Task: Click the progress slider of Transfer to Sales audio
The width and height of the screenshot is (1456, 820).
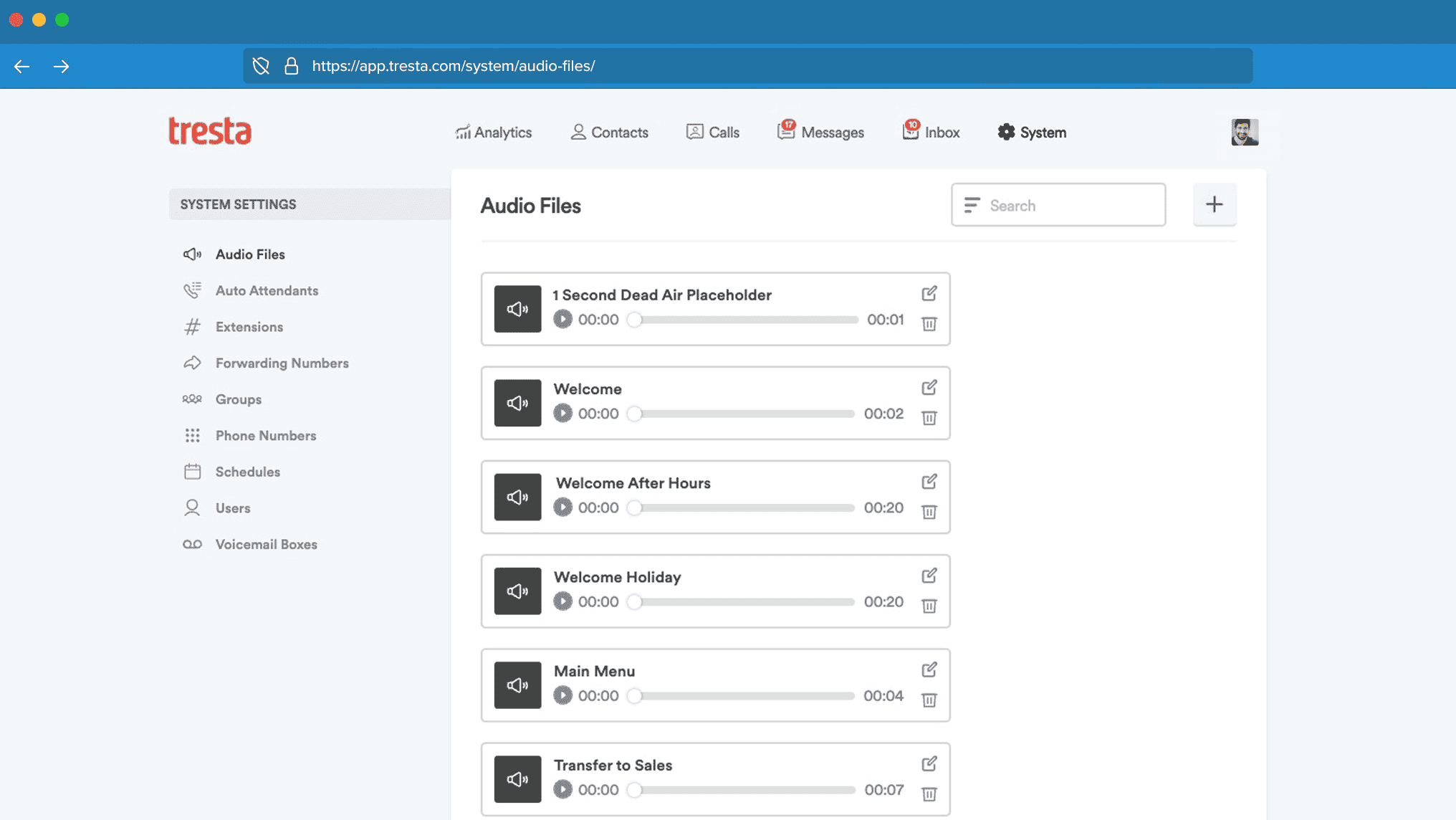Action: [x=741, y=790]
